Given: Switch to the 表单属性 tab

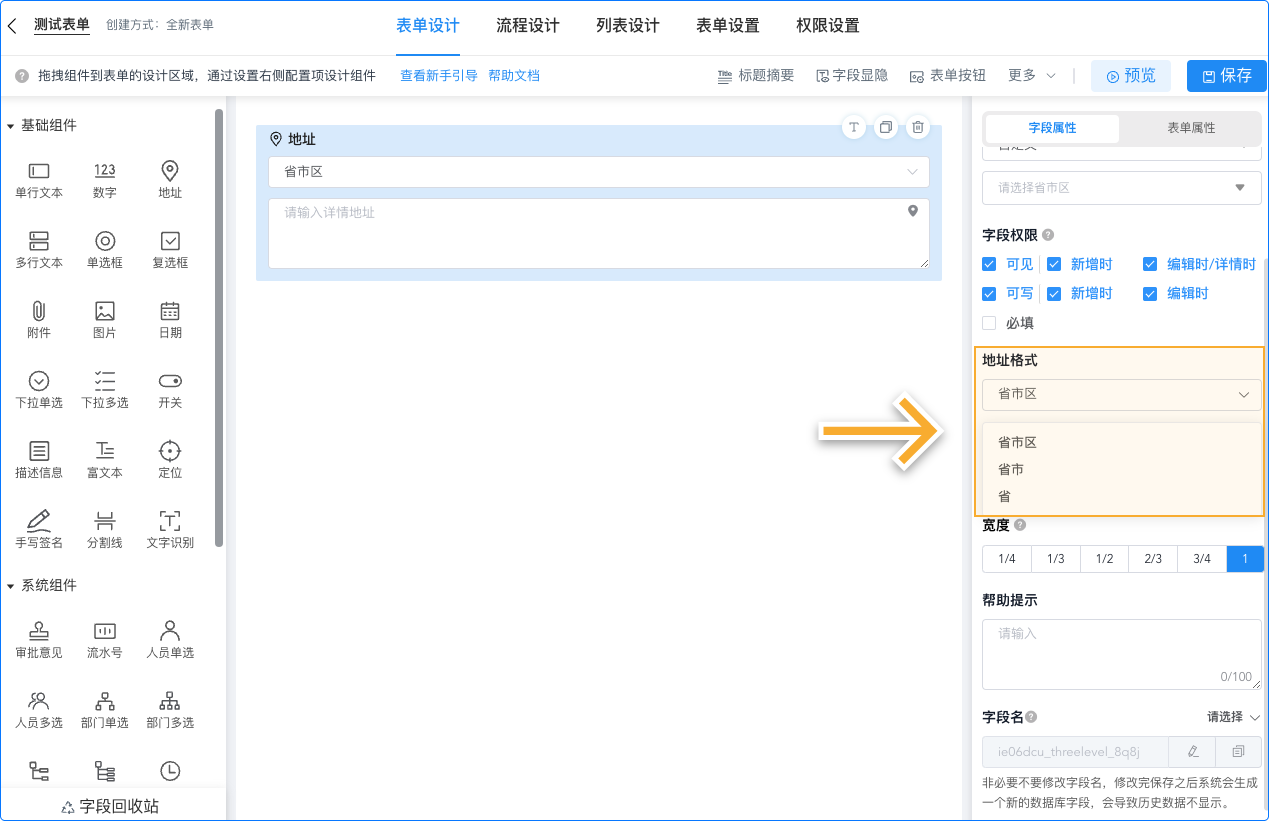Looking at the screenshot, I should pyautogui.click(x=1190, y=128).
